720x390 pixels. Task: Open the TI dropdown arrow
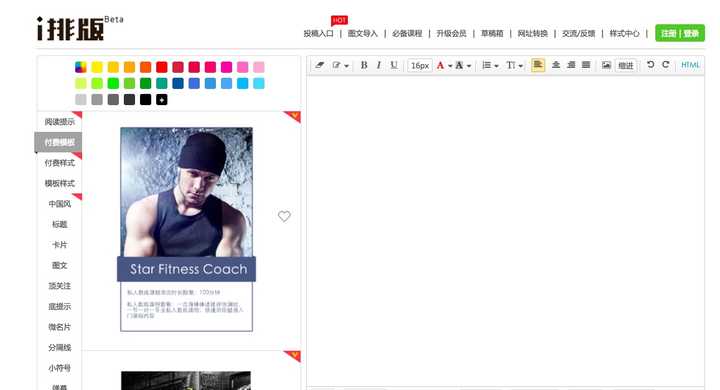tap(521, 66)
